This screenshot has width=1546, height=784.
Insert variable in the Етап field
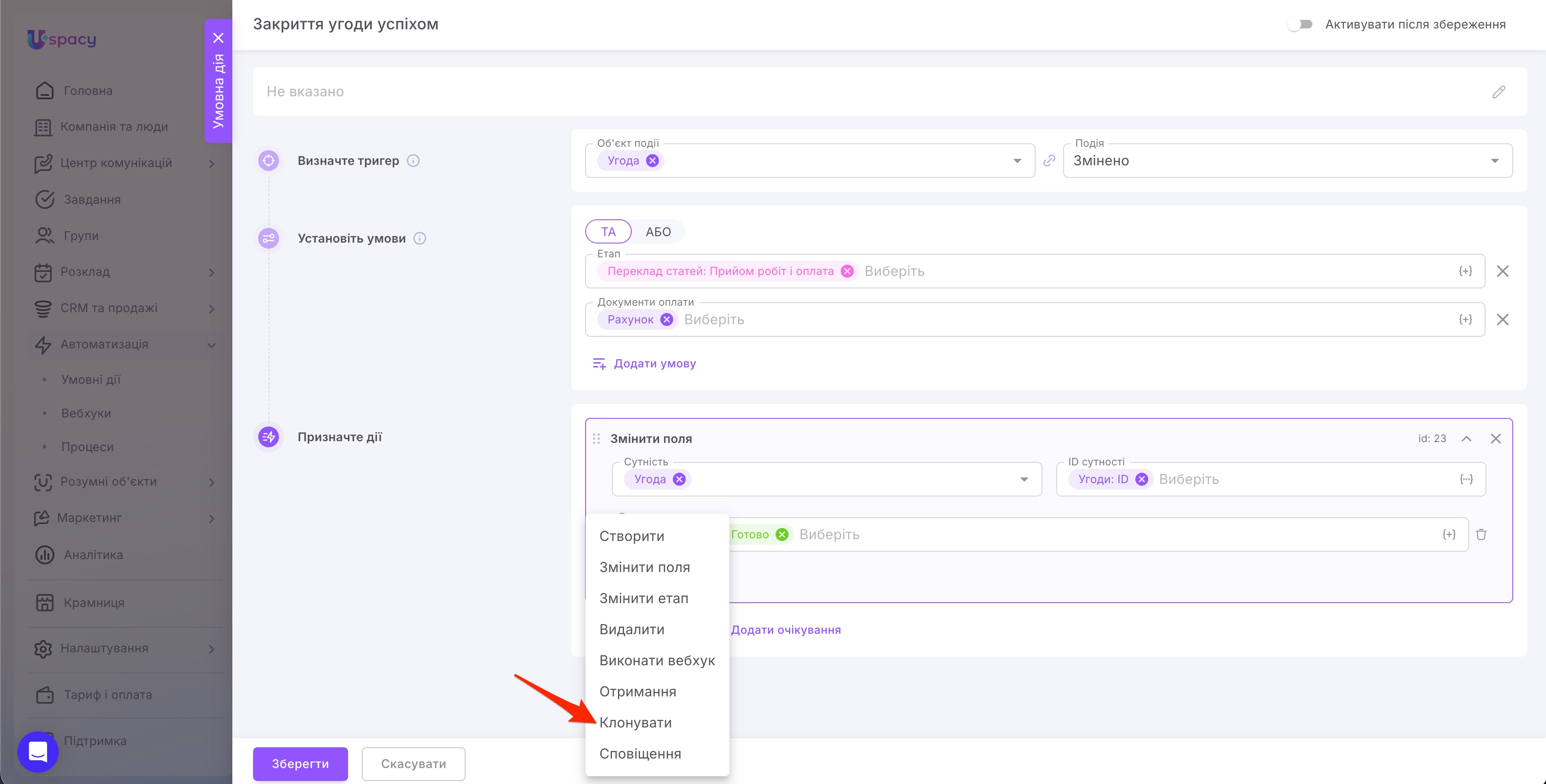(x=1465, y=271)
